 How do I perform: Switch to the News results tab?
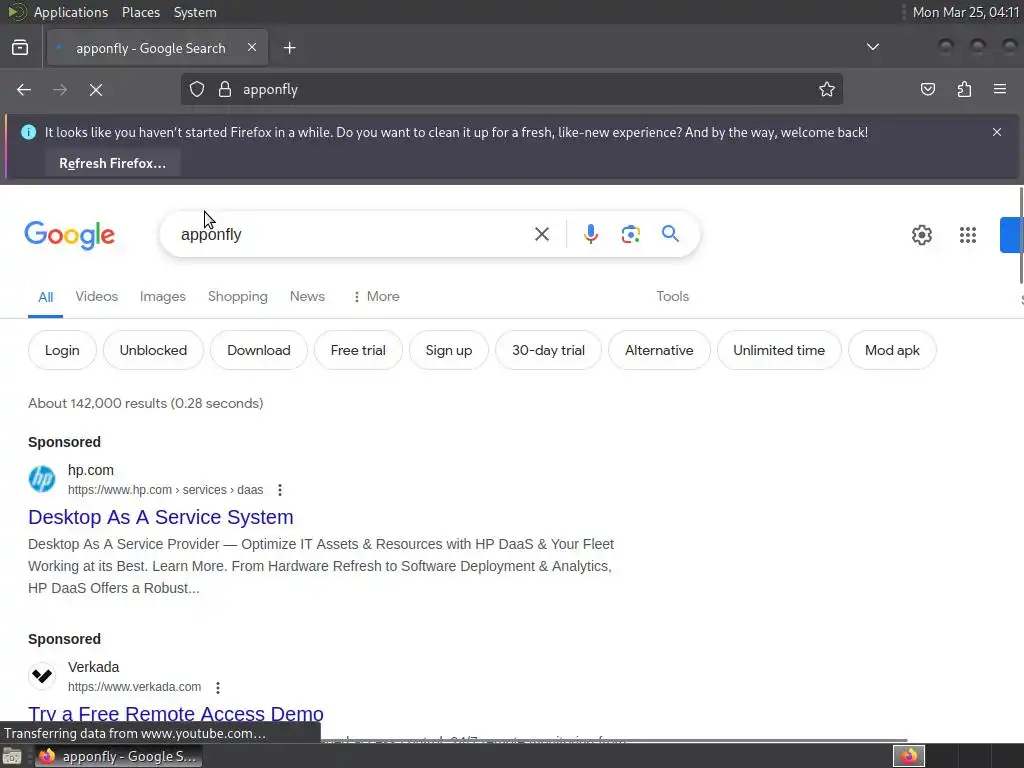click(307, 296)
